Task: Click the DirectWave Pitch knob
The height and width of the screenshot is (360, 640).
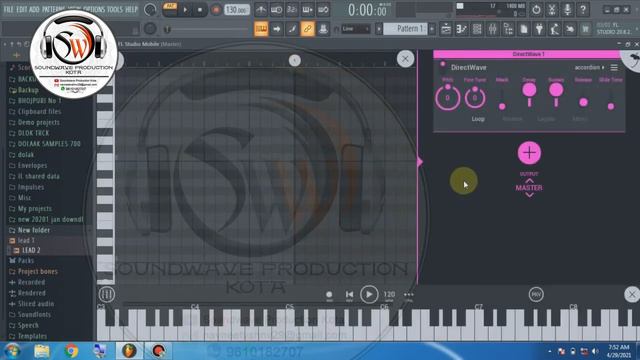Action: pos(447,98)
